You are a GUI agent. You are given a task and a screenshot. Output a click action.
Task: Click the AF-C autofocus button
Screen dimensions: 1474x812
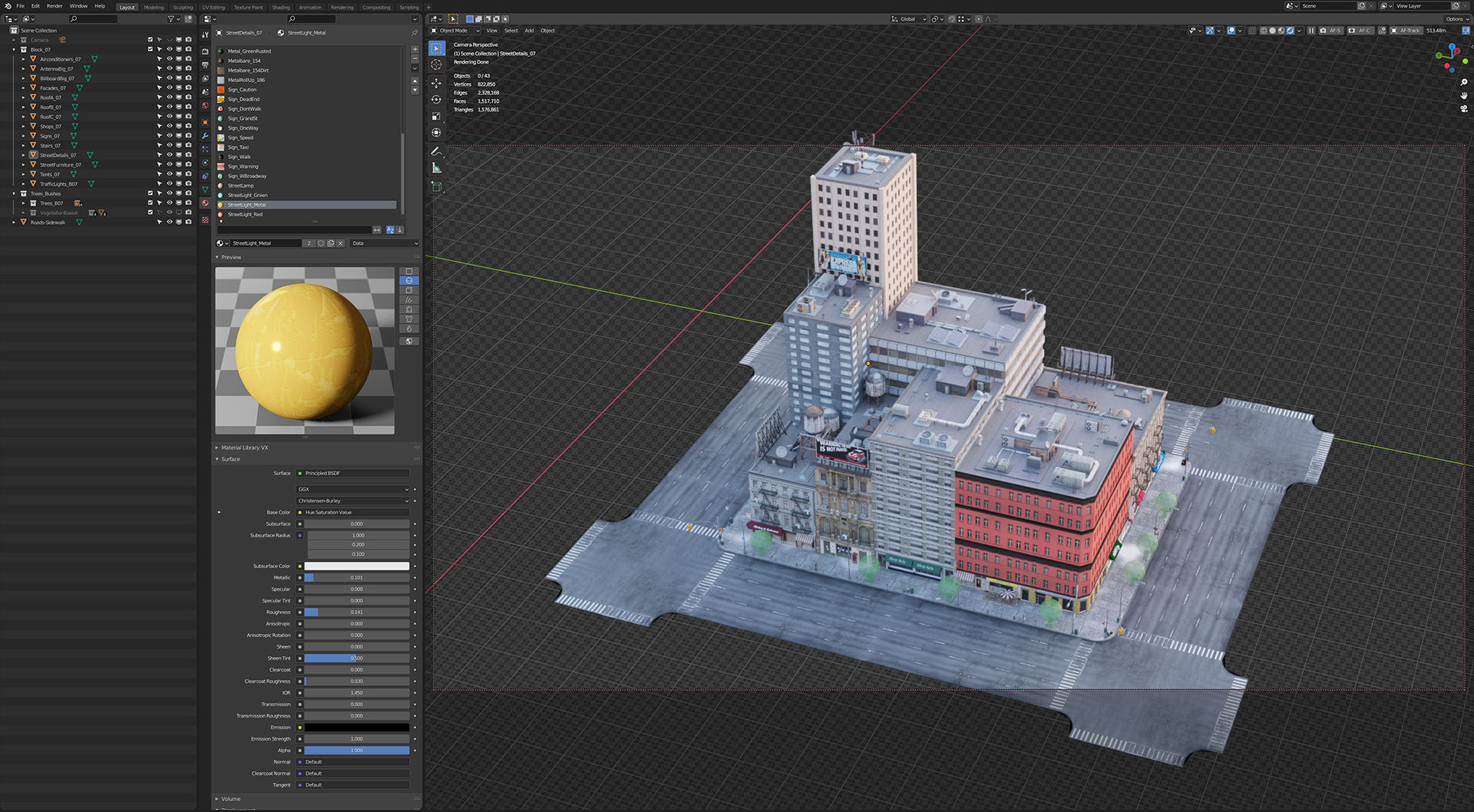pyautogui.click(x=1360, y=31)
